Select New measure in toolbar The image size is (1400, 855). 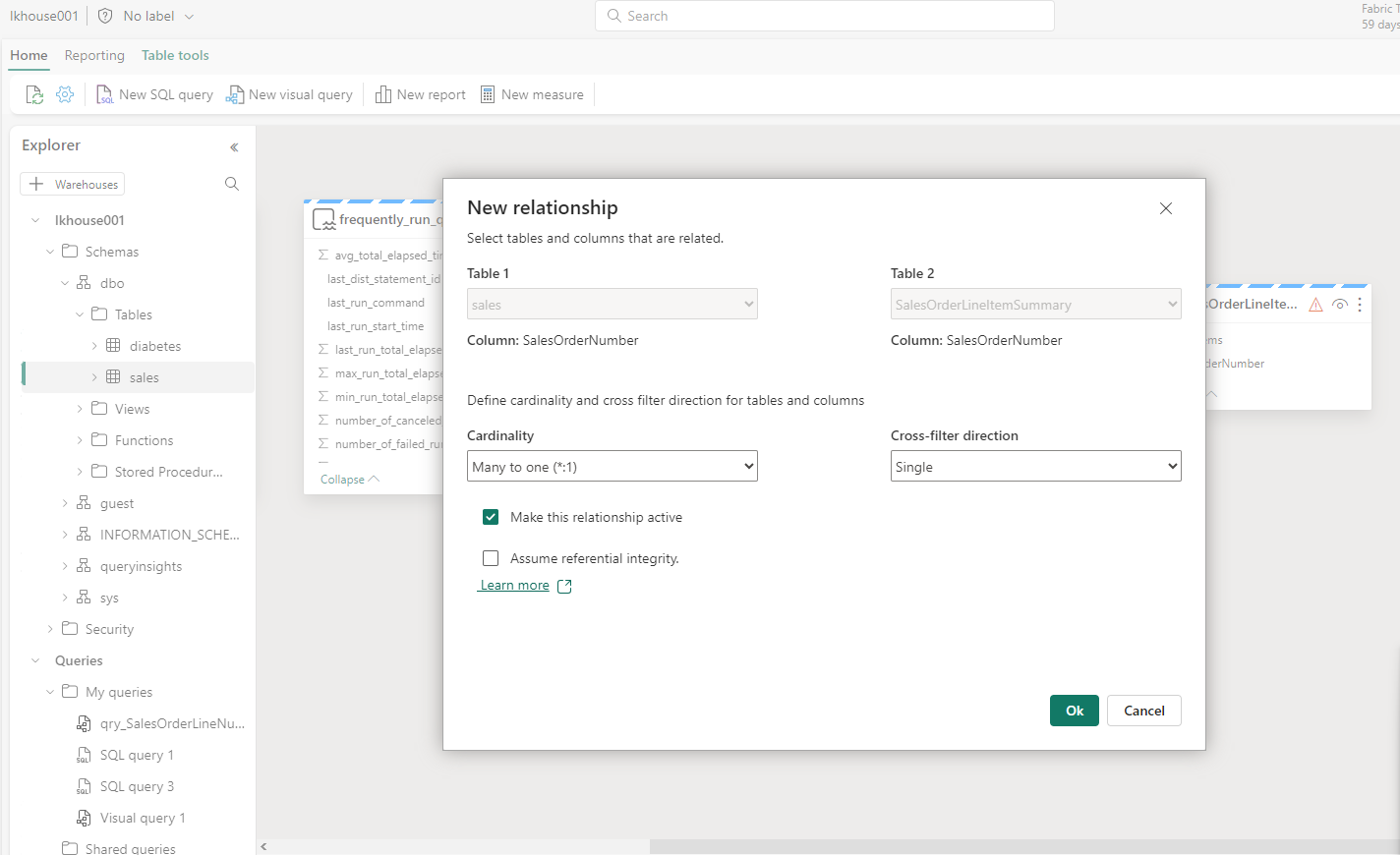pos(532,94)
